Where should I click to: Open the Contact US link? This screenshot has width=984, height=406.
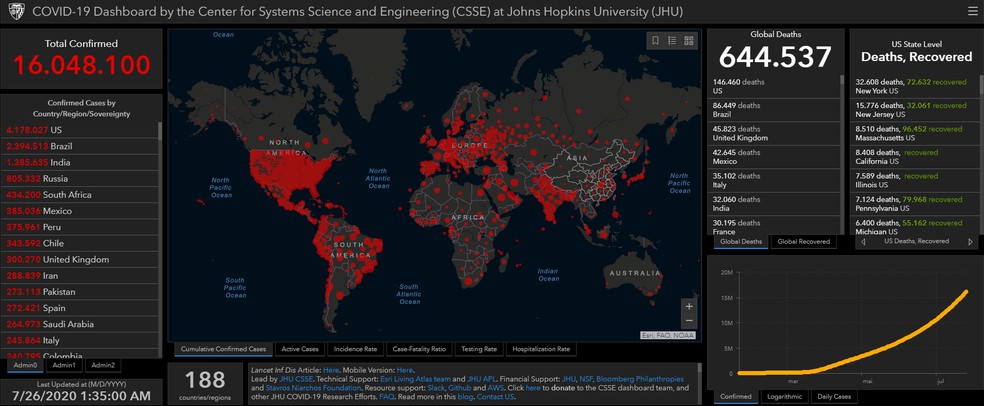pyautogui.click(x=496, y=397)
